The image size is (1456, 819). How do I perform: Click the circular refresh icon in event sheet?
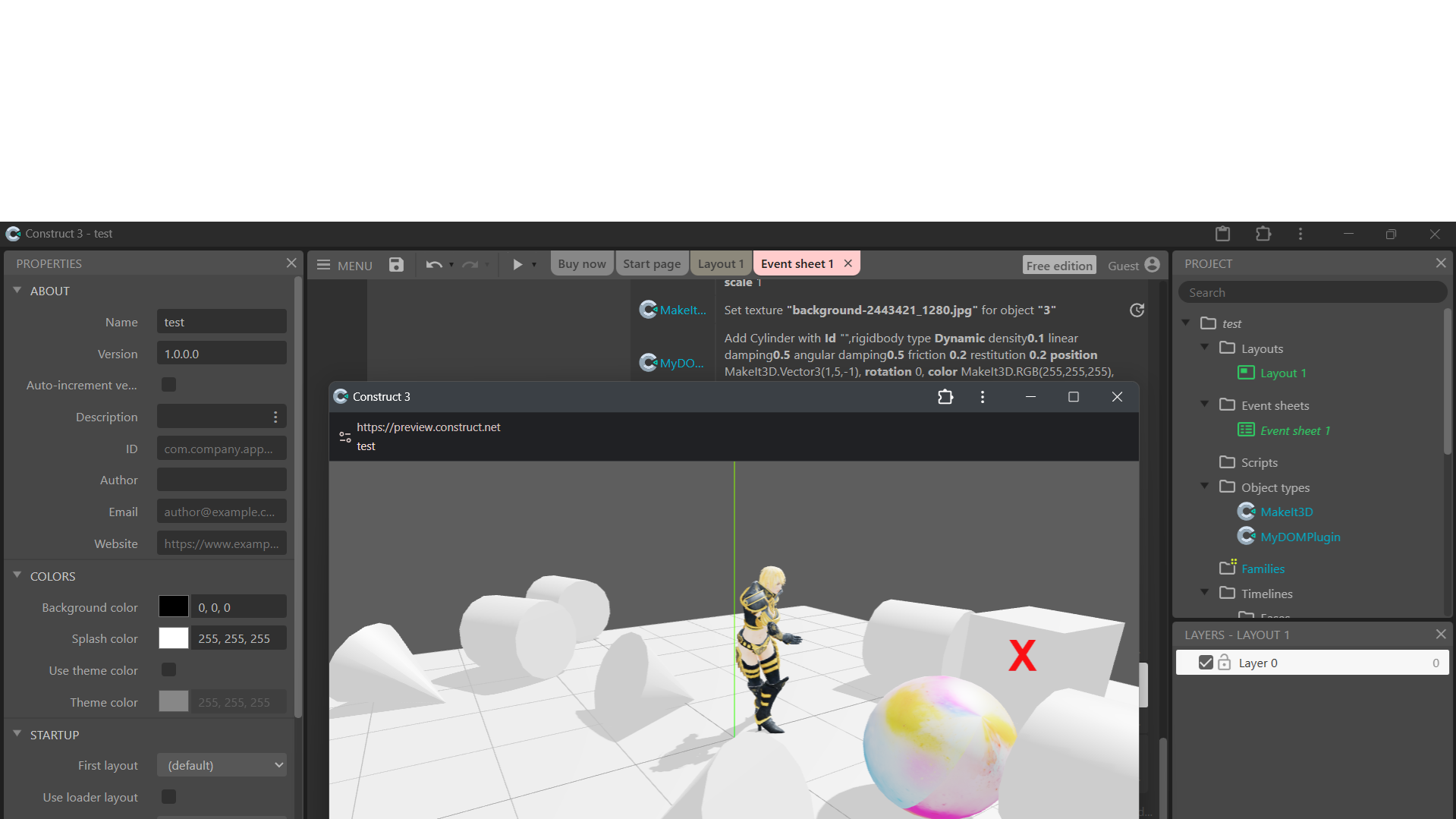(1137, 310)
